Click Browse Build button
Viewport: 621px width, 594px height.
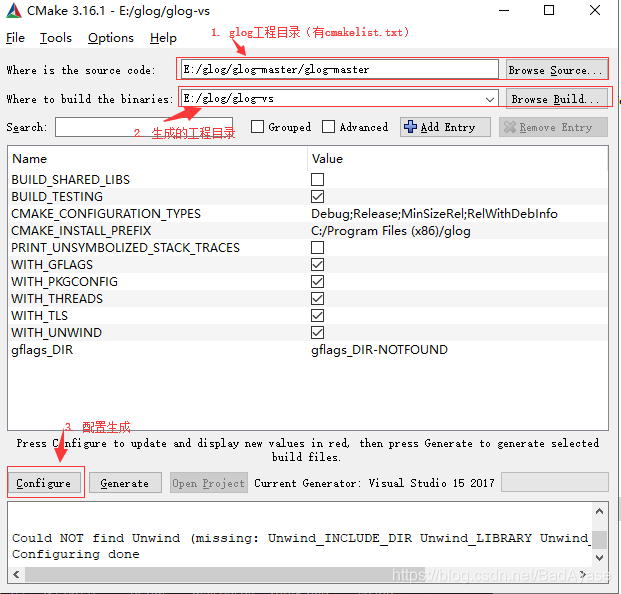(556, 99)
